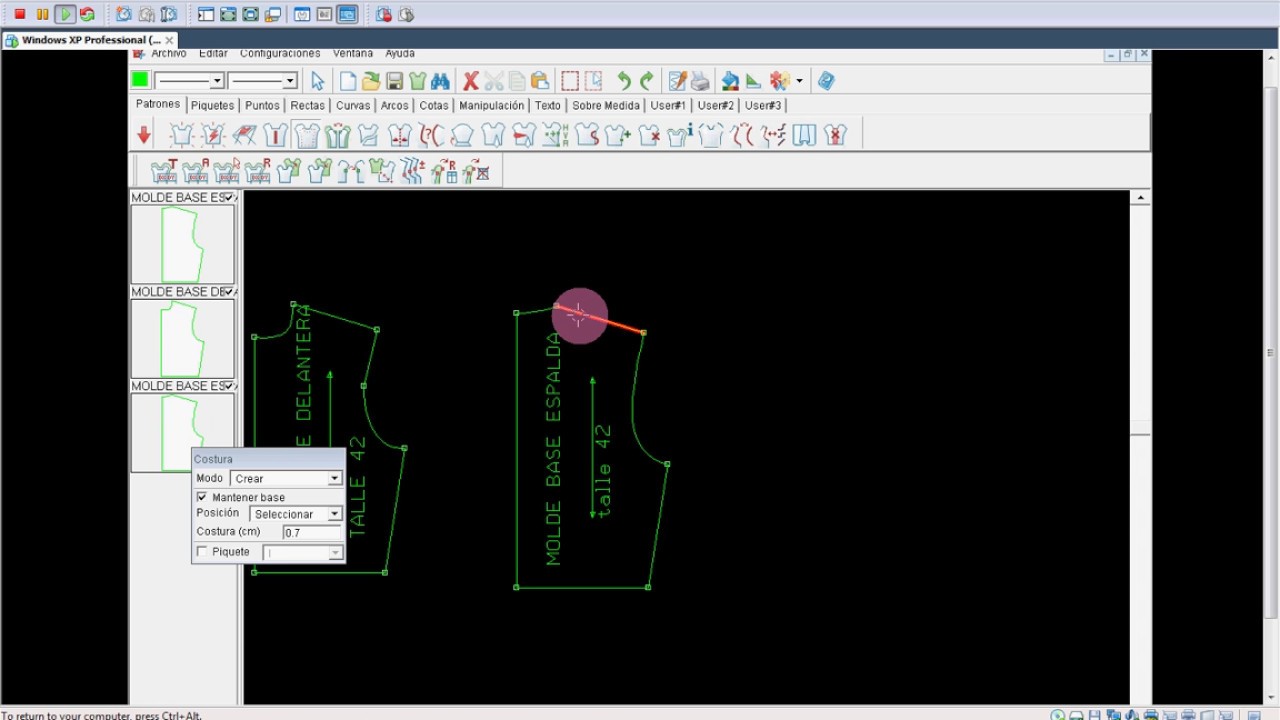This screenshot has height=720, width=1280.
Task: Click the red stop VM button
Action: pos(19,14)
